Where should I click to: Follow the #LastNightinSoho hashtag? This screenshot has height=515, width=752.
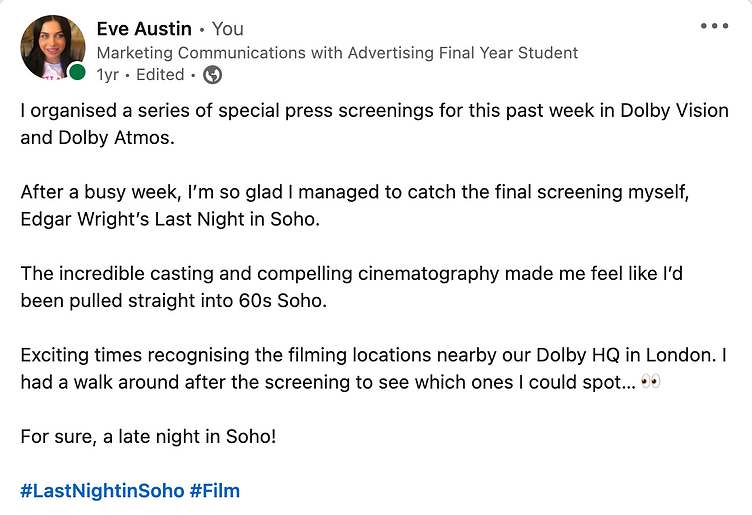pos(102,491)
